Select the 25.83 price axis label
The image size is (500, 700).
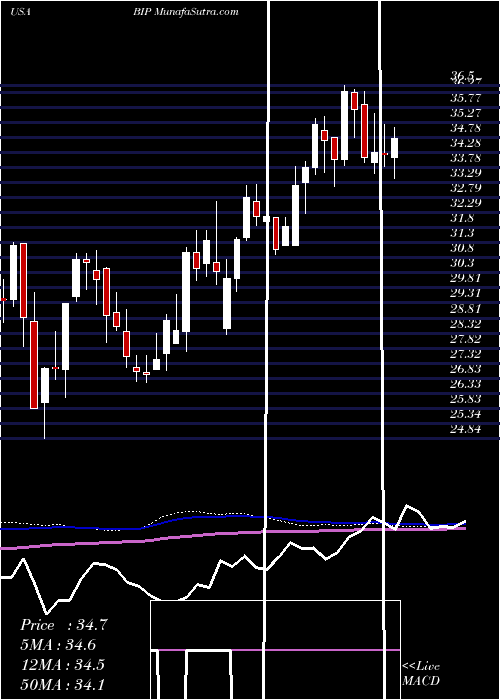466,399
